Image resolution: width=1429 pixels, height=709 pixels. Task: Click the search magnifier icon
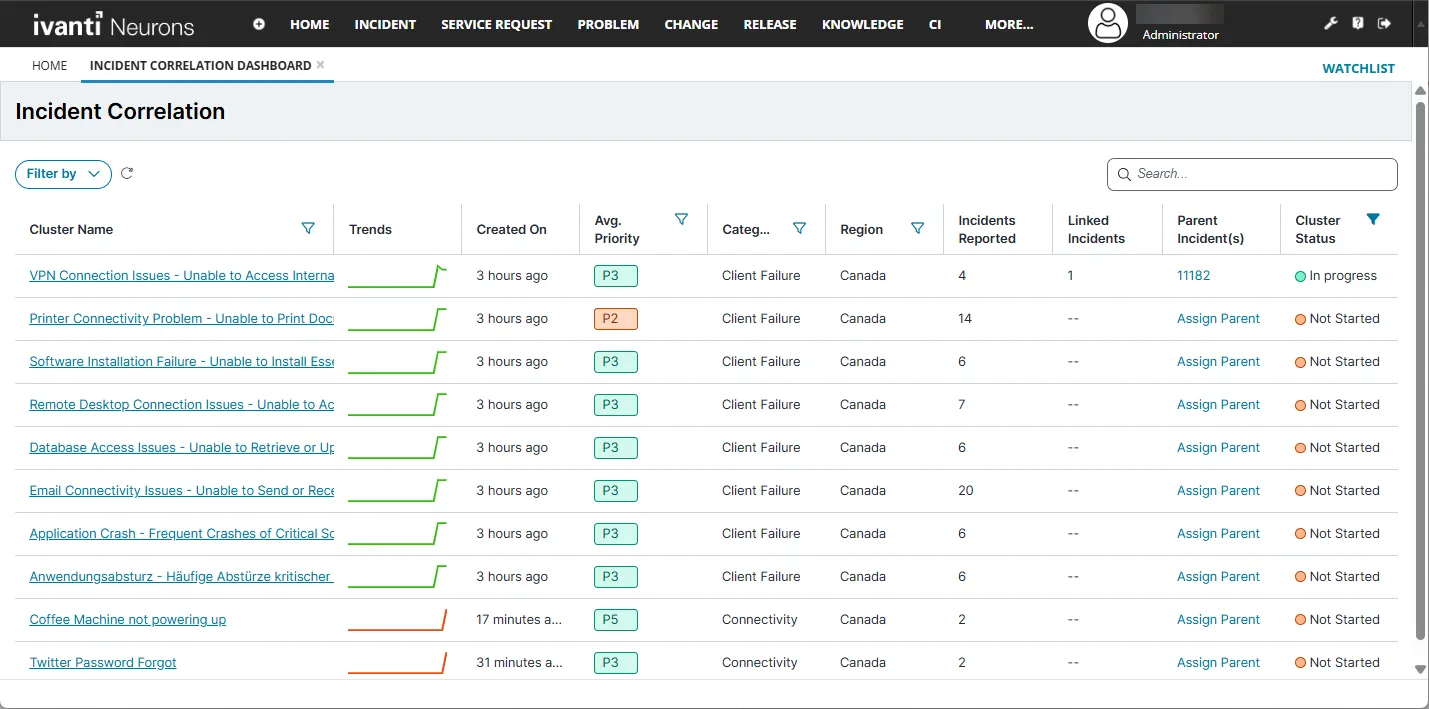[1125, 174]
